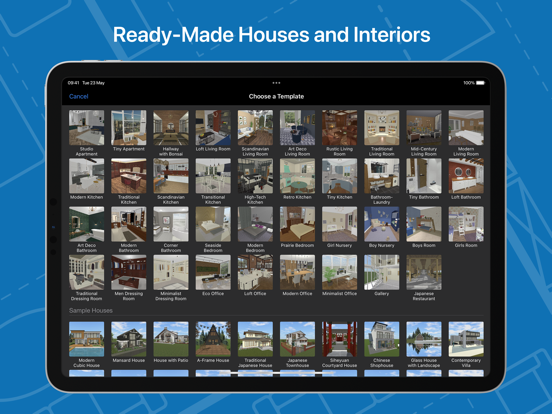Open the Rustic Living Room template
The image size is (552, 414).
pos(340,127)
